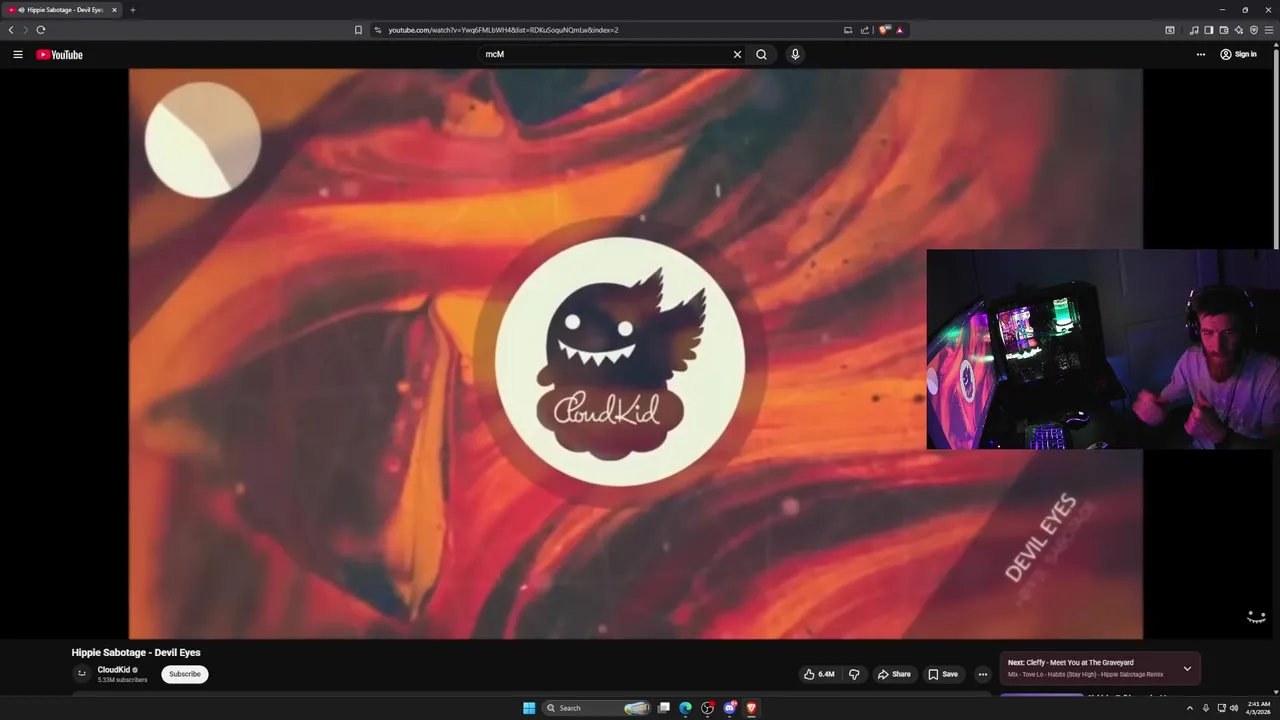The width and height of the screenshot is (1280, 720).
Task: Open Brave VPN shield icon
Action: [x=1254, y=30]
